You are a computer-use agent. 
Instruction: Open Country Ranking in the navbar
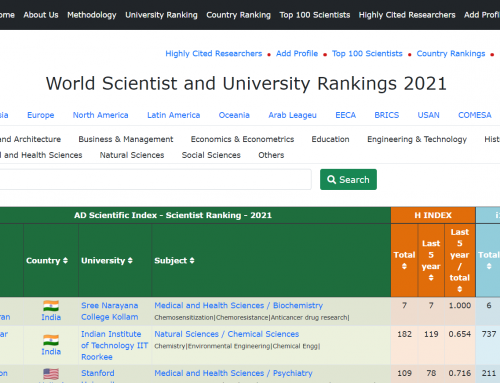(238, 15)
